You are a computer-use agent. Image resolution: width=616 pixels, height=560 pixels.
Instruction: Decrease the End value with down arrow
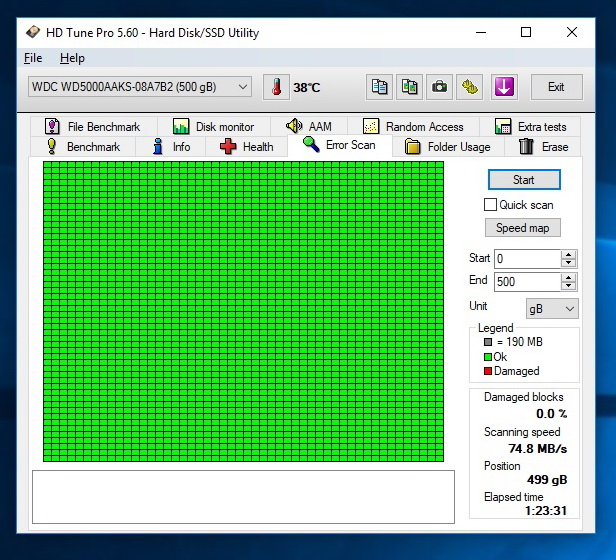click(x=568, y=286)
